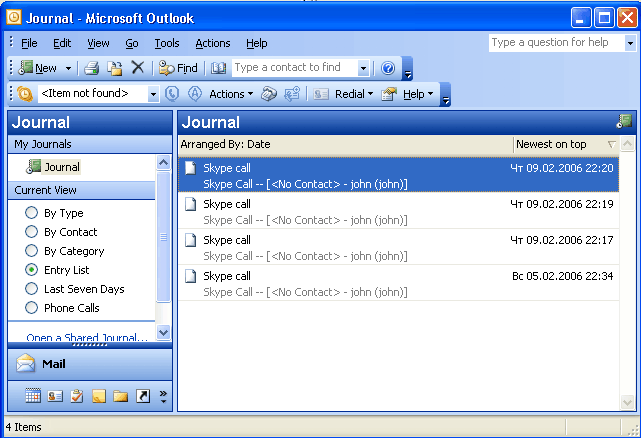This screenshot has width=641, height=438.
Task: Click the contact card icon before Redial
Action: (x=320, y=94)
